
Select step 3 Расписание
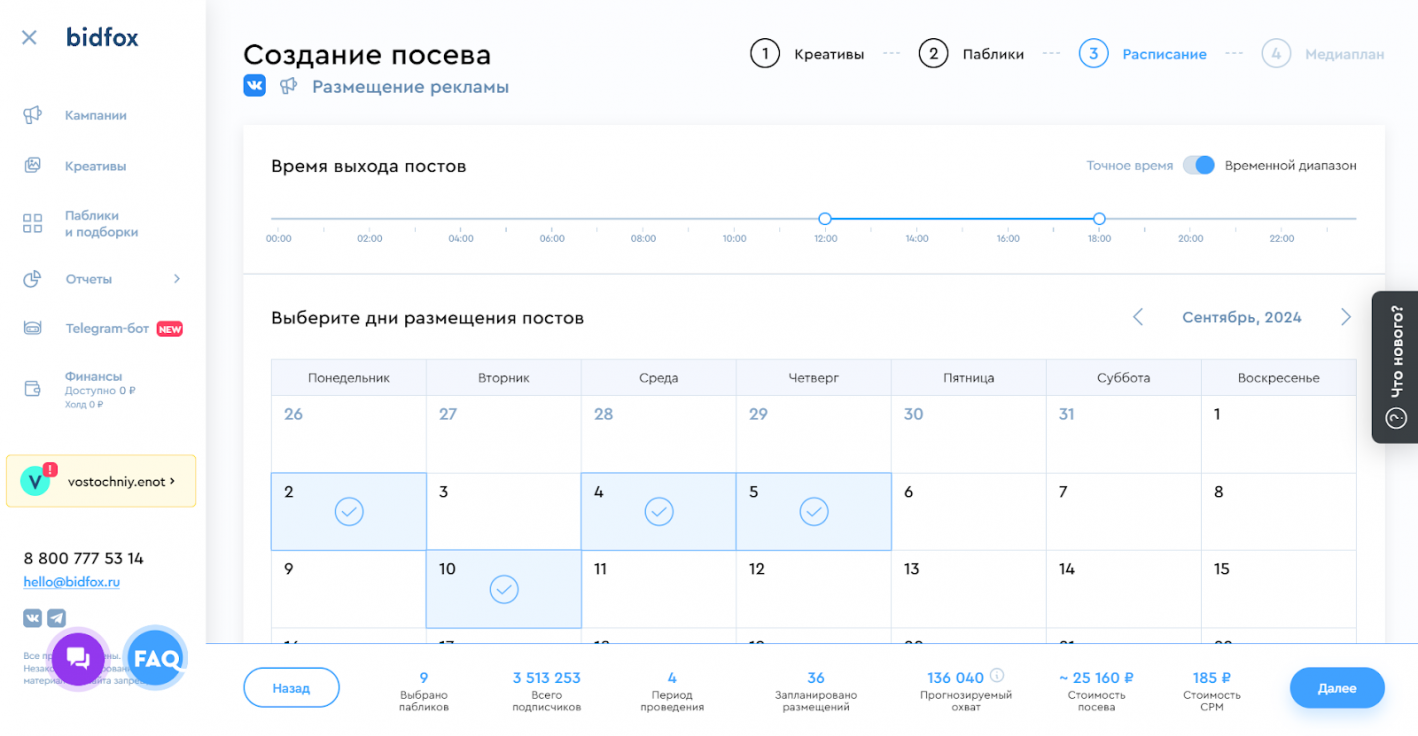point(1143,54)
